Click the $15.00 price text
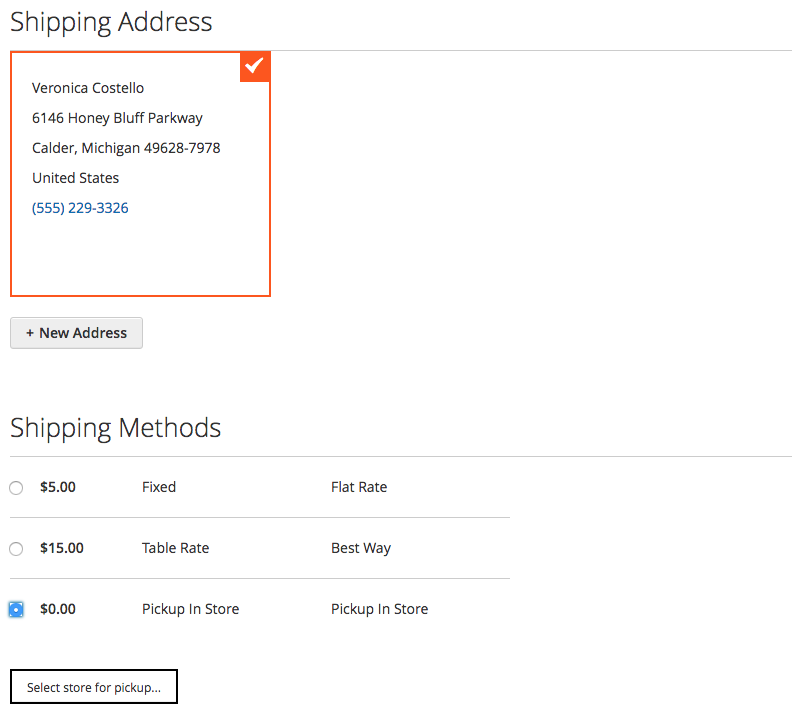Screen dimensions: 797x708 [62, 548]
